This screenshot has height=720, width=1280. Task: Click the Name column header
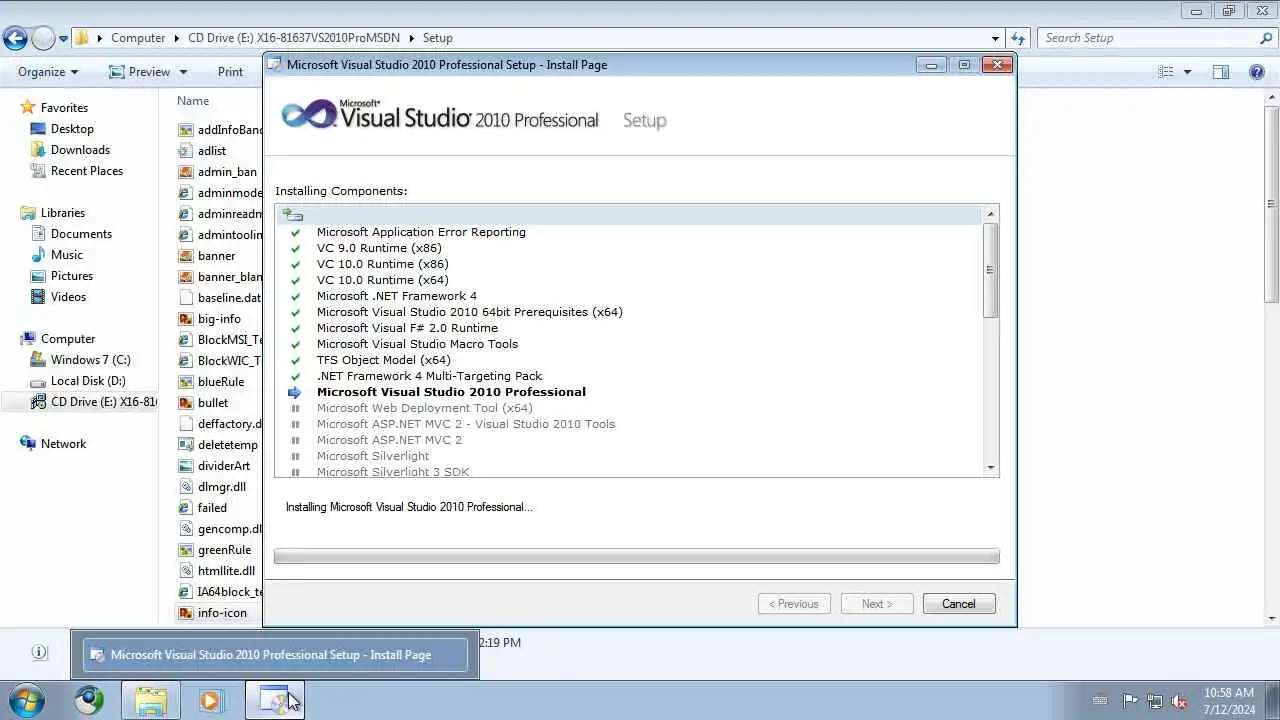pyautogui.click(x=193, y=101)
